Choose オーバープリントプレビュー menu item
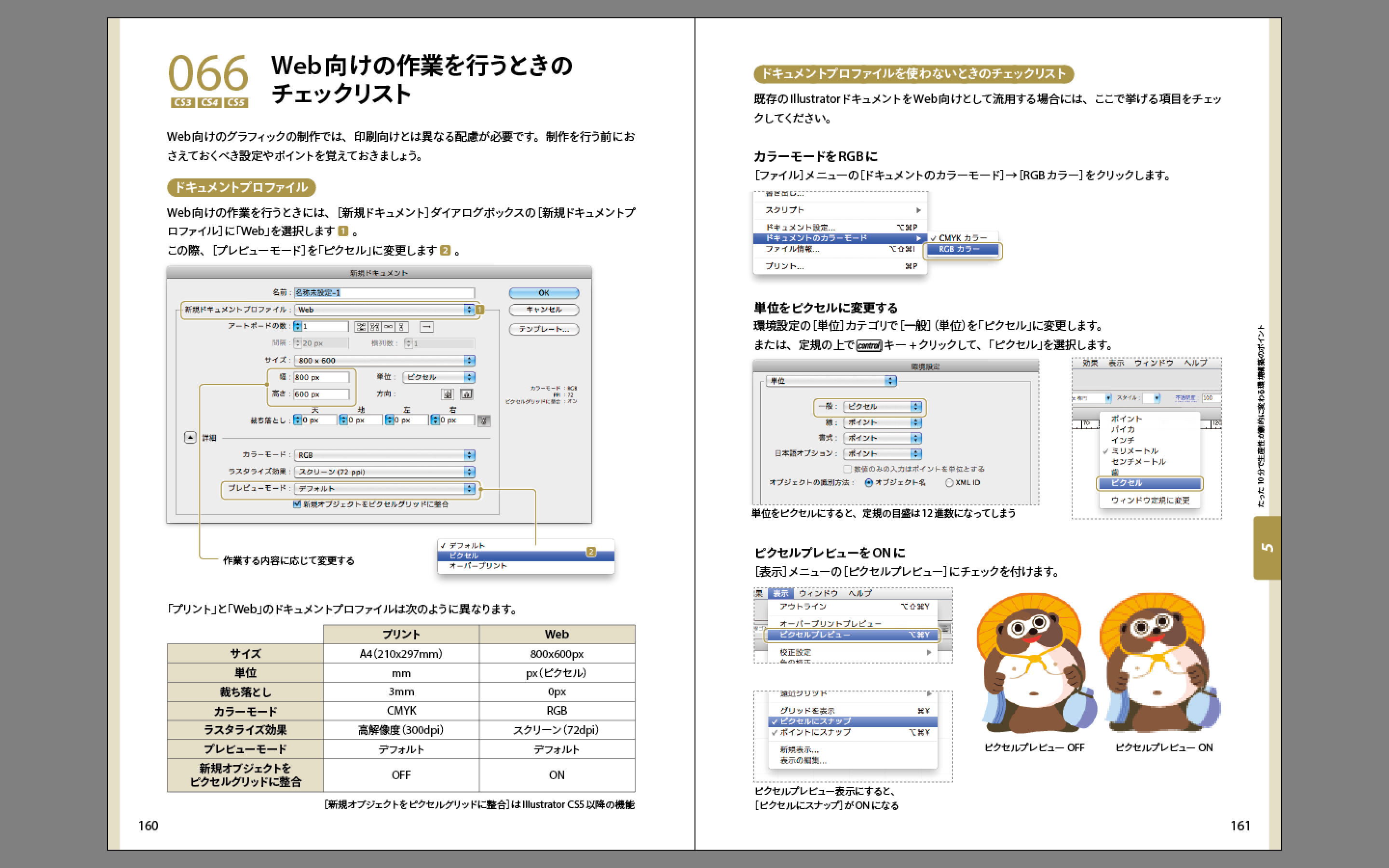This screenshot has height=868, width=1389. tap(852, 624)
